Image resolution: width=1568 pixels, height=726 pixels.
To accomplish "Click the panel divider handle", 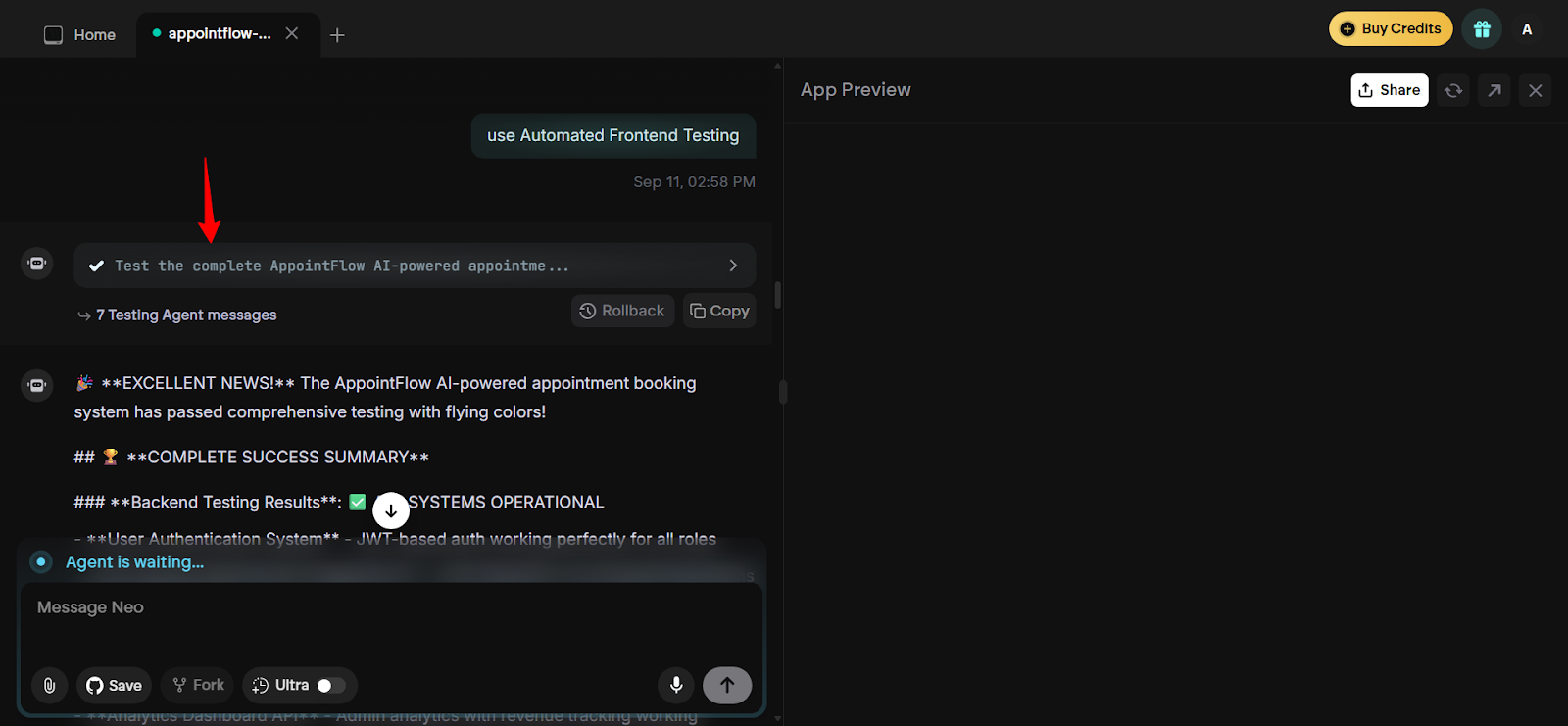I will point(783,392).
